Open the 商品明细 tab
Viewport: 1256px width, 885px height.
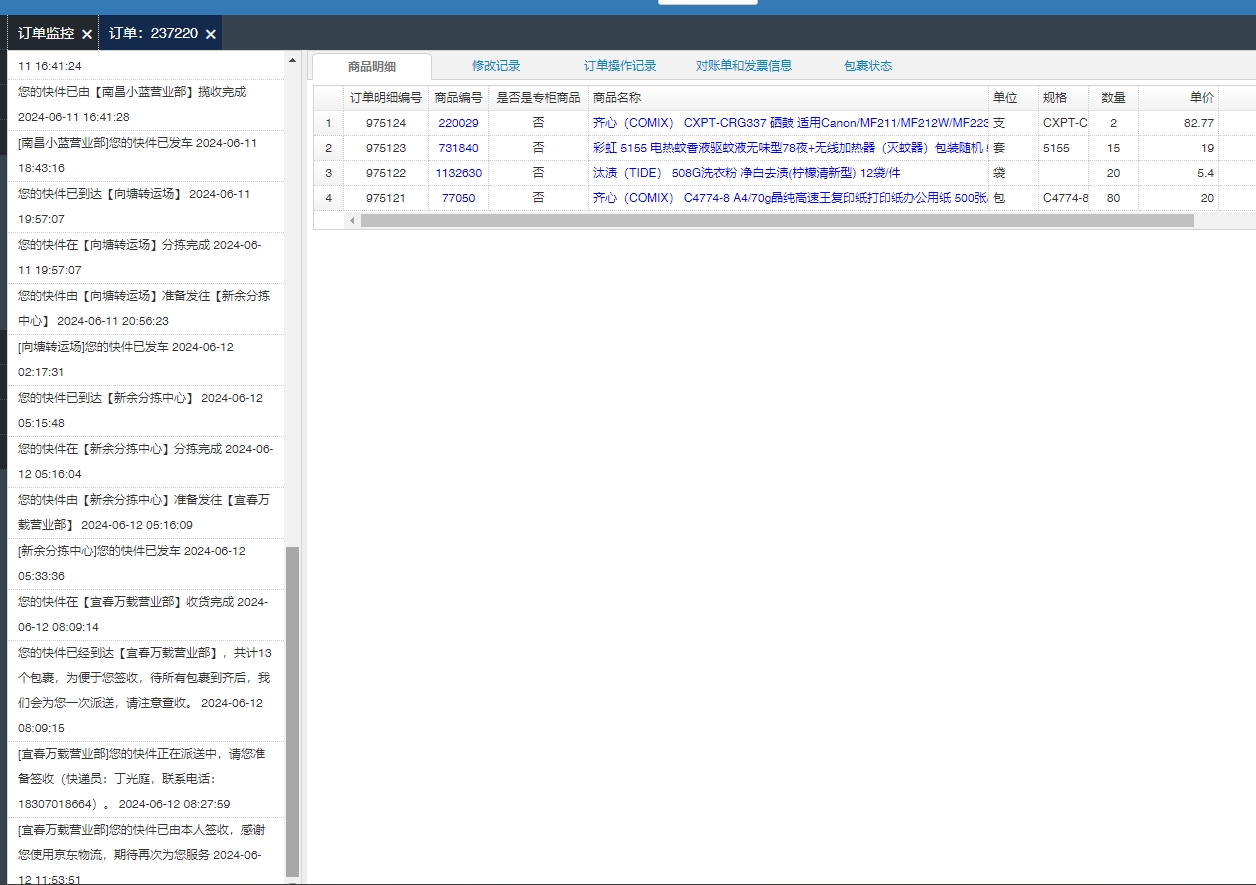tap(372, 67)
